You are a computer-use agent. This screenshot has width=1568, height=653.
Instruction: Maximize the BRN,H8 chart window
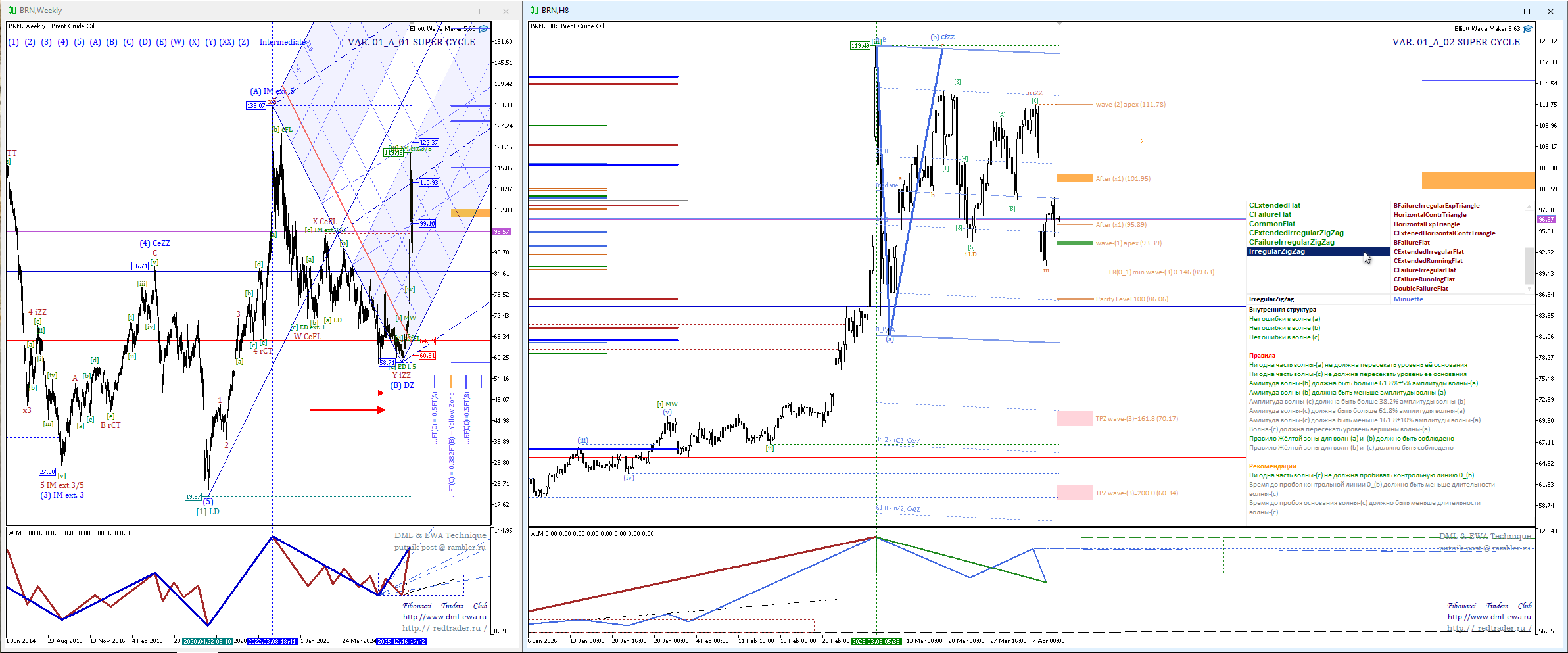[x=1527, y=11]
